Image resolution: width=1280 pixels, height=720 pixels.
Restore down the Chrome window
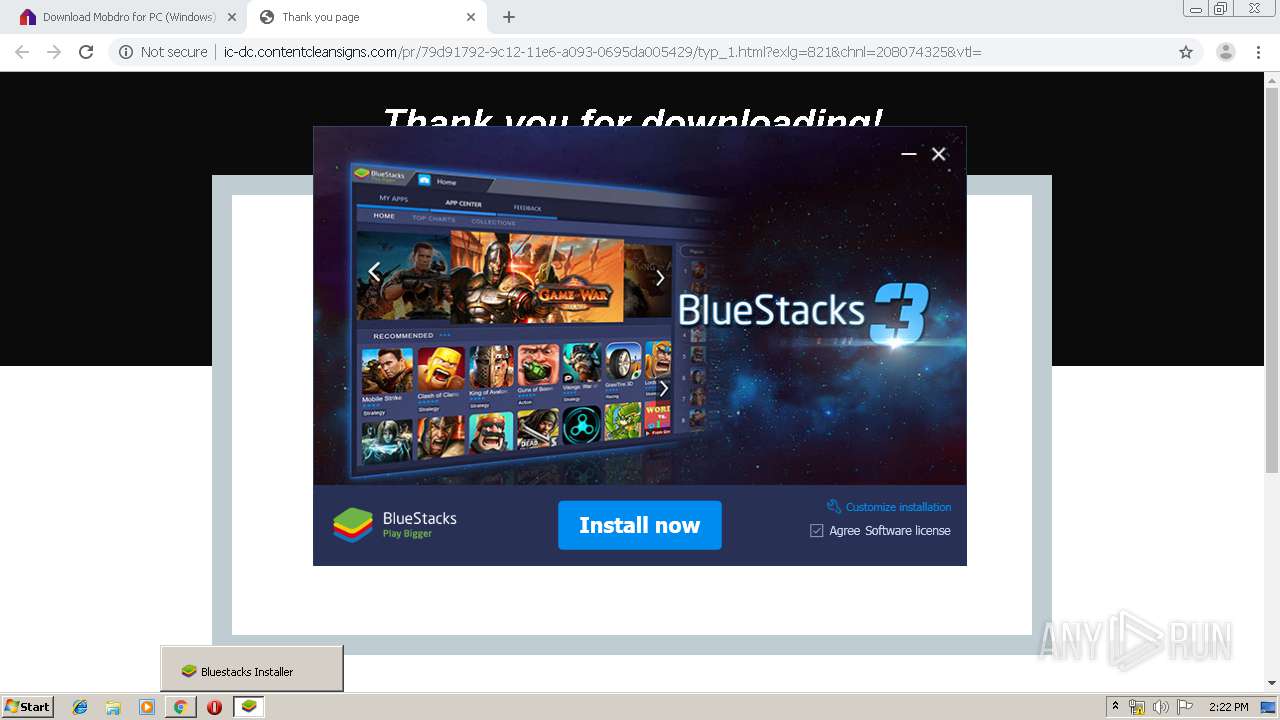pos(1220,9)
